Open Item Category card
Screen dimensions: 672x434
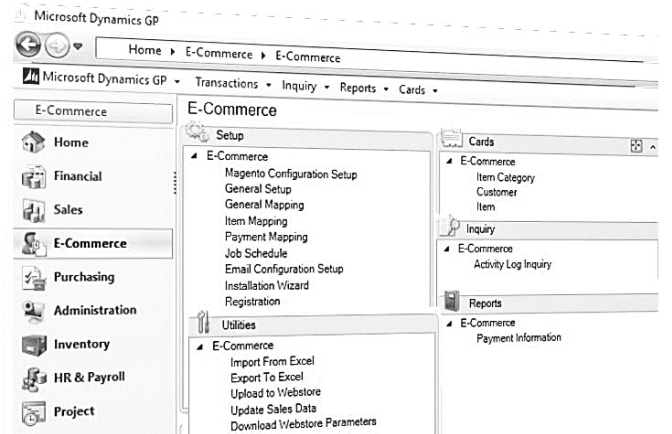tap(505, 177)
